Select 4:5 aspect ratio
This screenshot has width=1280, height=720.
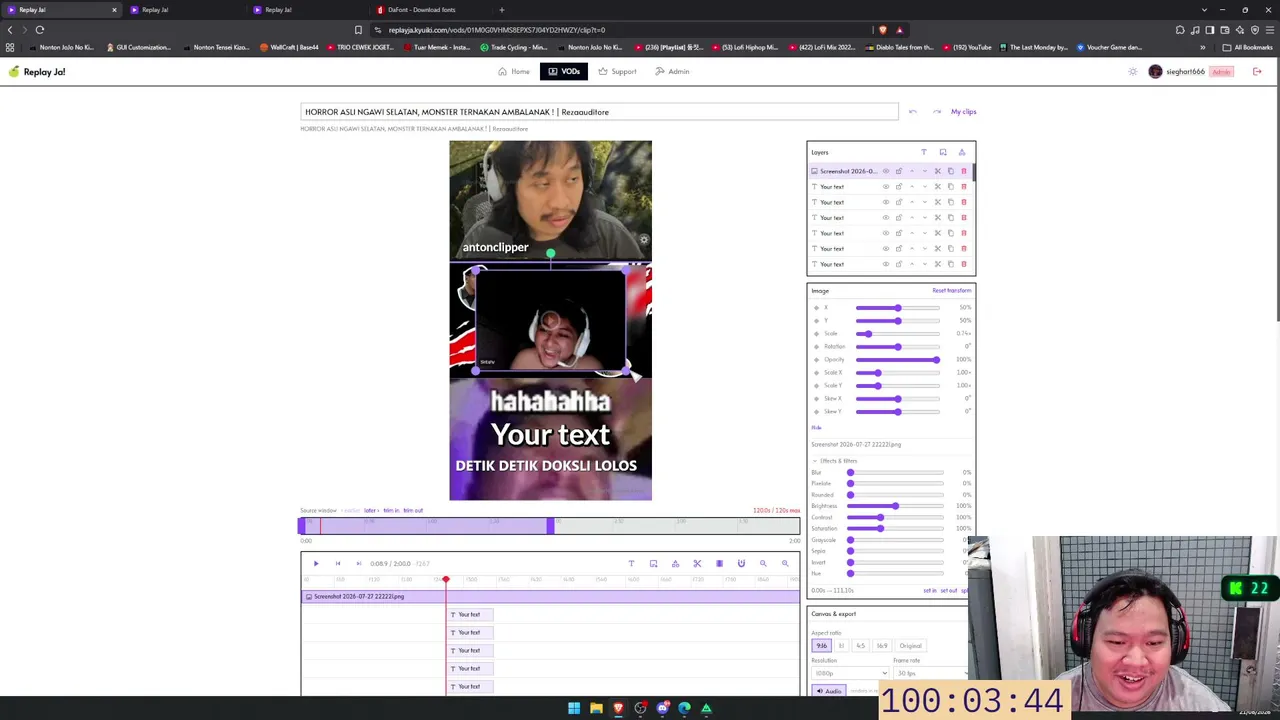860,646
